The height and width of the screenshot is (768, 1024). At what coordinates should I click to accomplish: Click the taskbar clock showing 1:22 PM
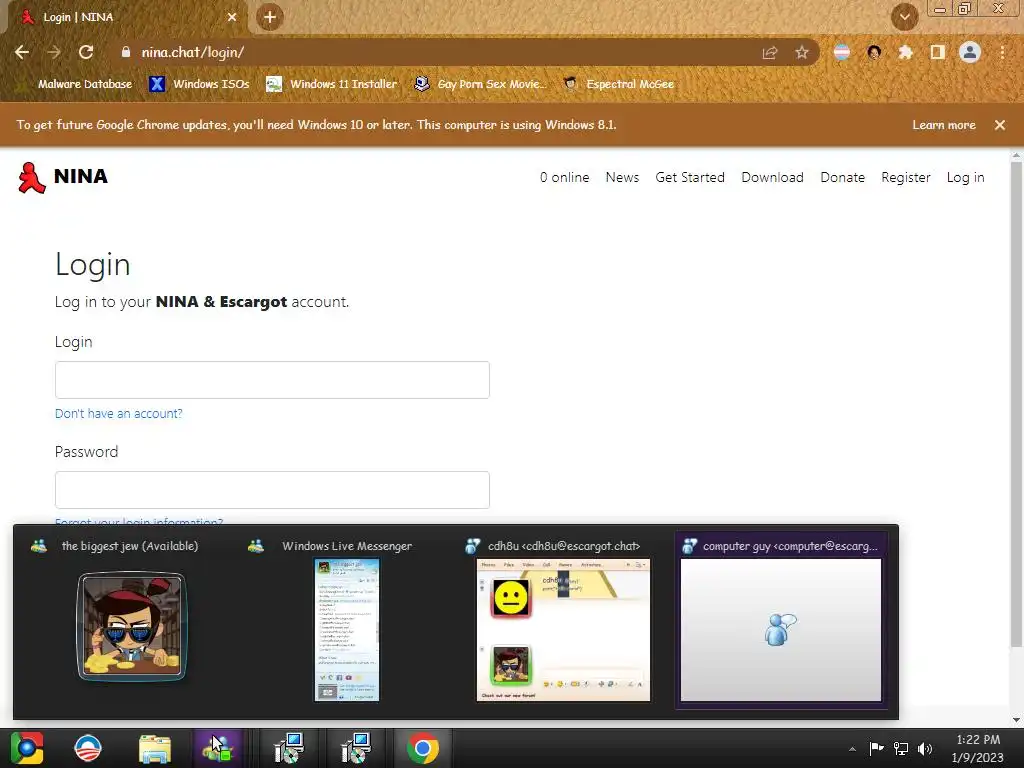[978, 748]
